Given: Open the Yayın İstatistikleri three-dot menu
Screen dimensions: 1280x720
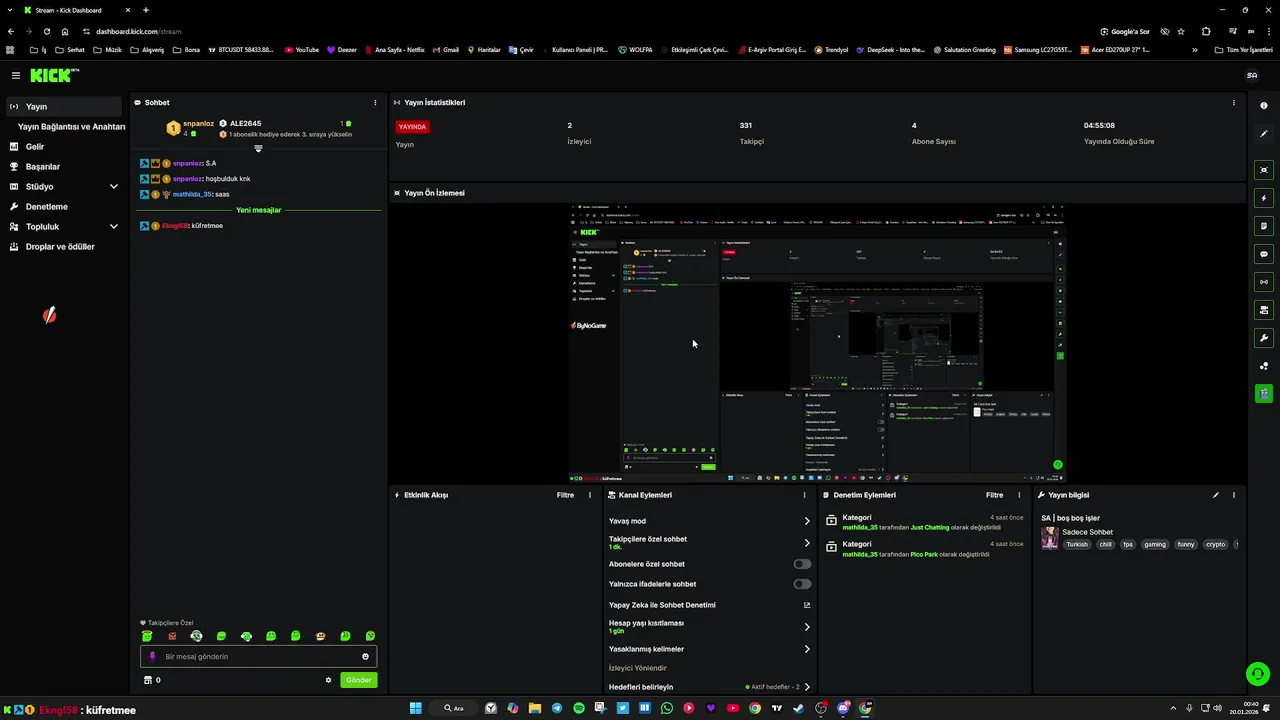Looking at the screenshot, I should [1233, 102].
